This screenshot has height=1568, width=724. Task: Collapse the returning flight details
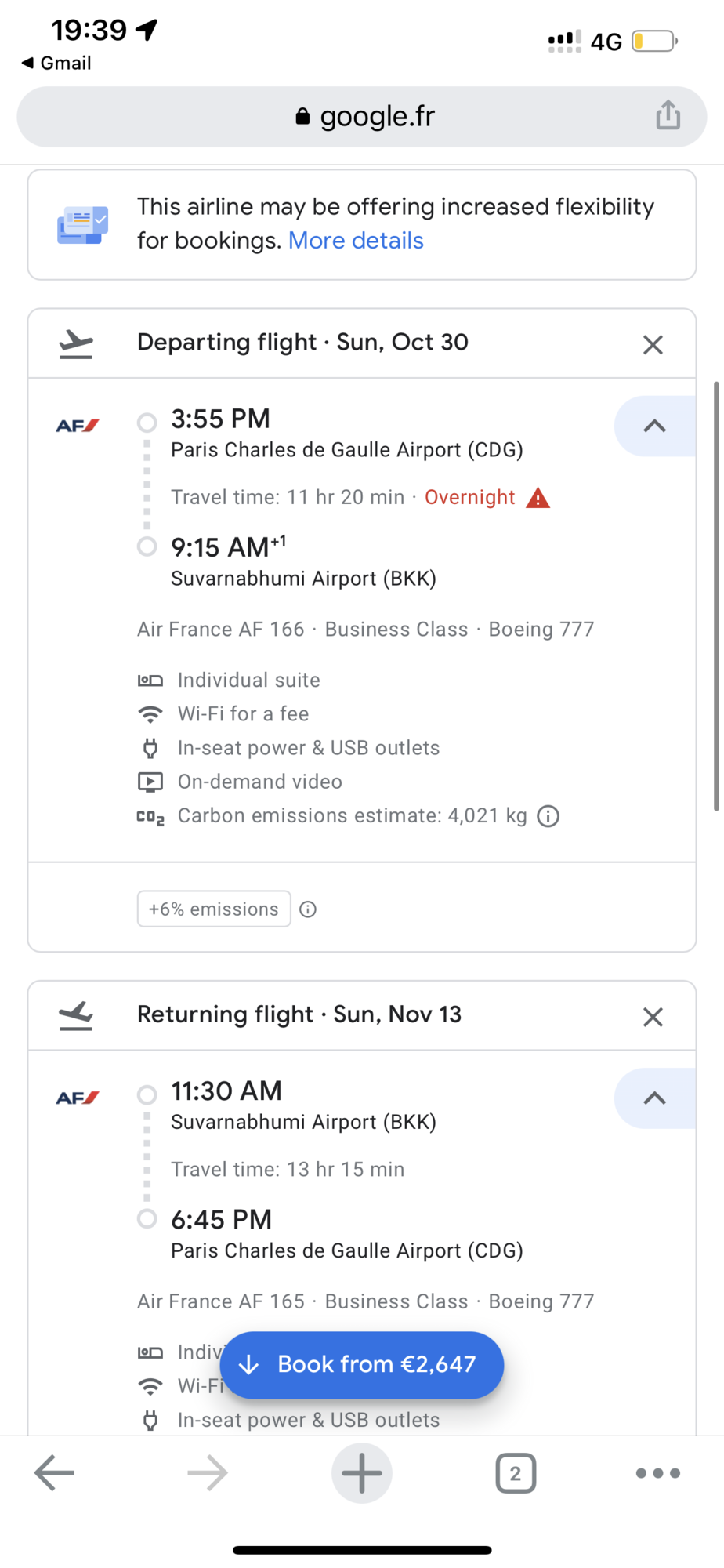coord(655,1098)
